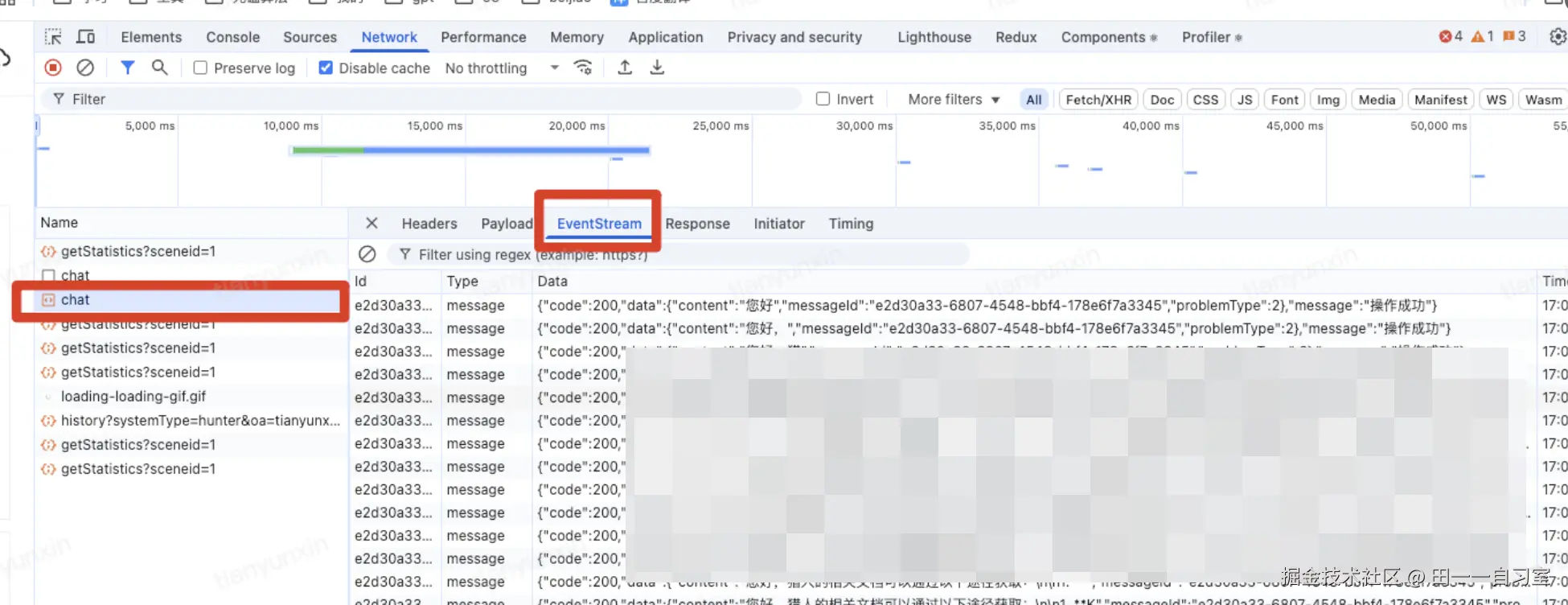
Task: Stop recording network log
Action: (x=53, y=68)
